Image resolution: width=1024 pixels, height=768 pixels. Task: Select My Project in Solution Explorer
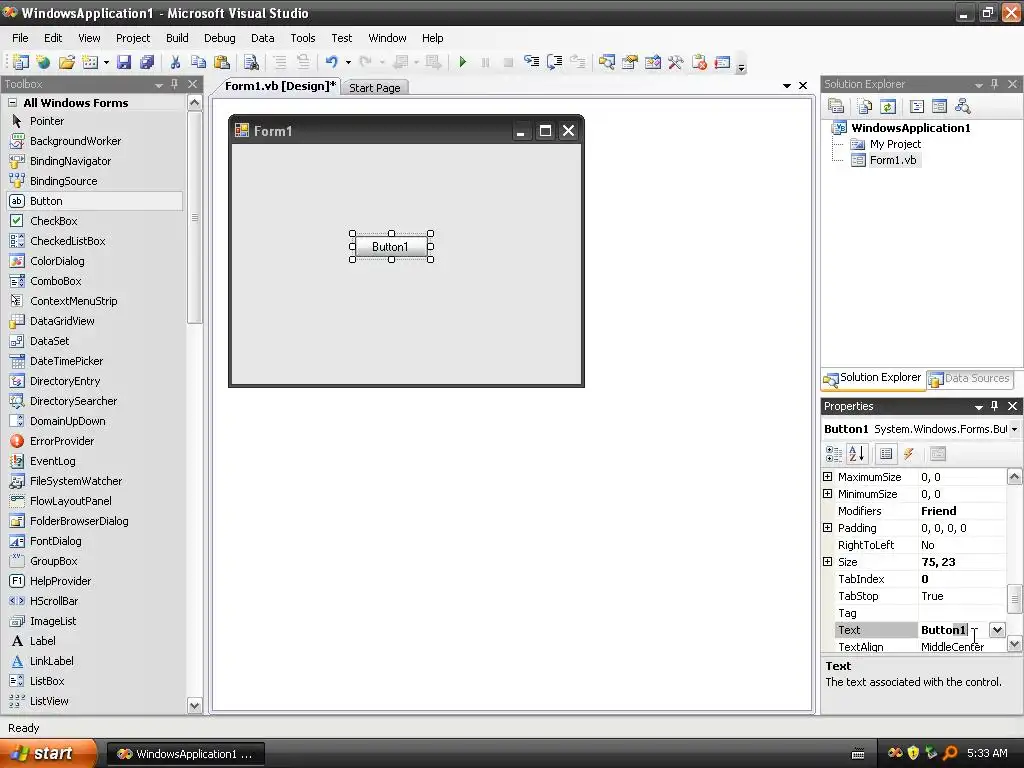click(x=895, y=144)
